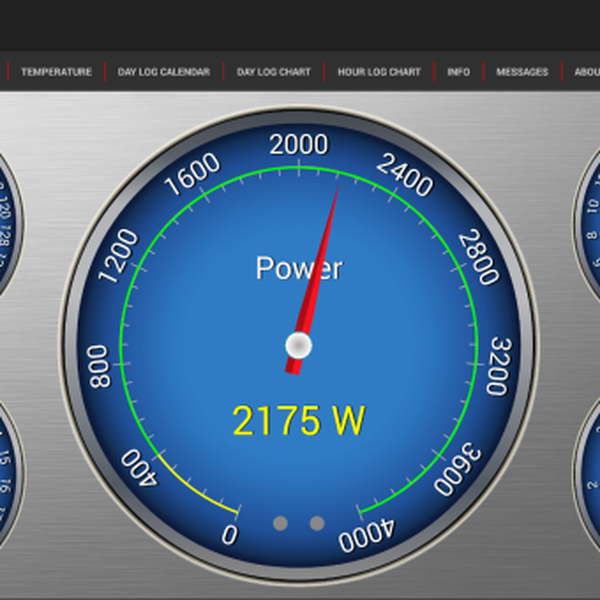The image size is (600, 600).
Task: Click the partially visible About tab
Action: click(586, 72)
